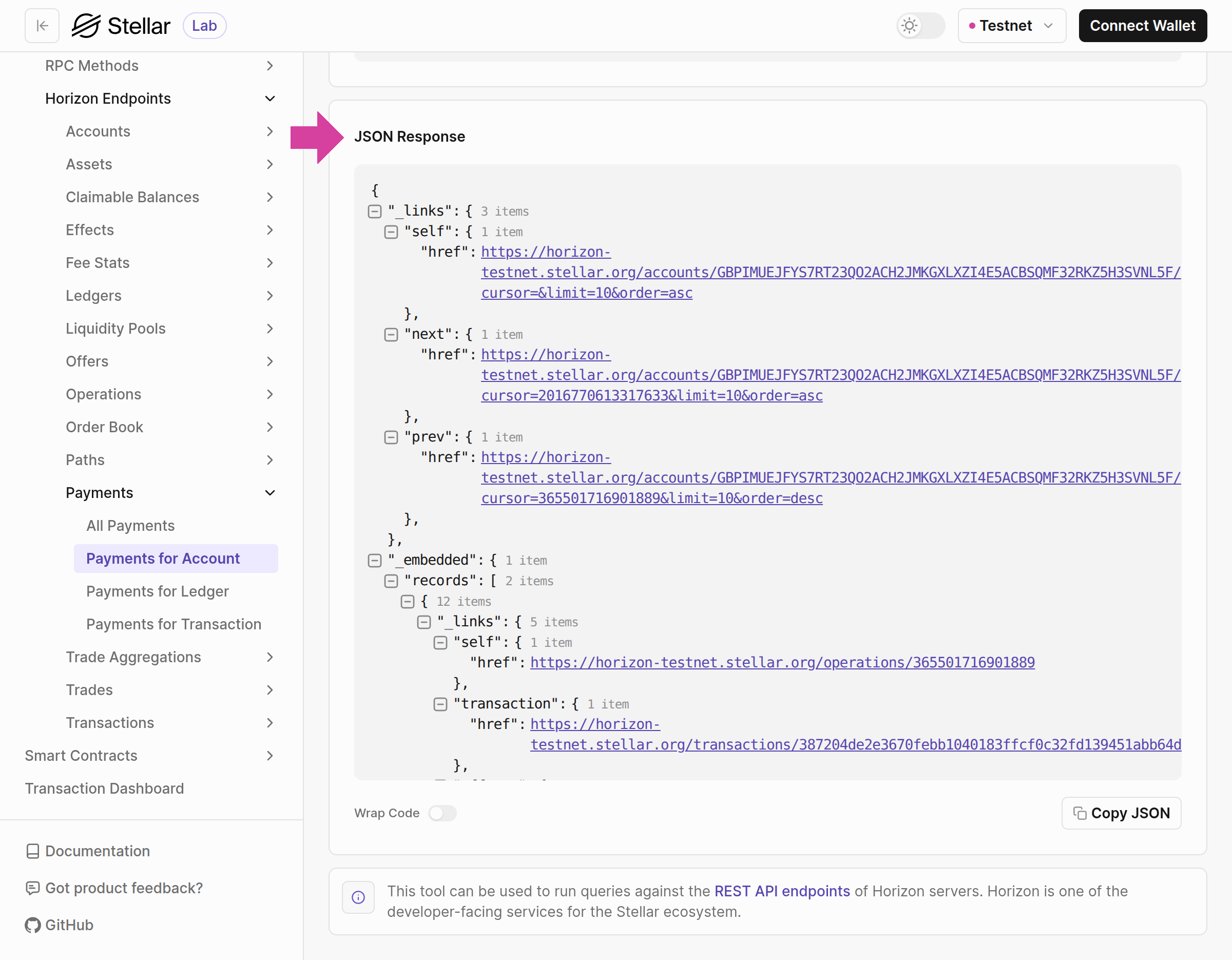The image size is (1232, 960).
Task: Click the product feedback chat icon
Action: pos(33,888)
